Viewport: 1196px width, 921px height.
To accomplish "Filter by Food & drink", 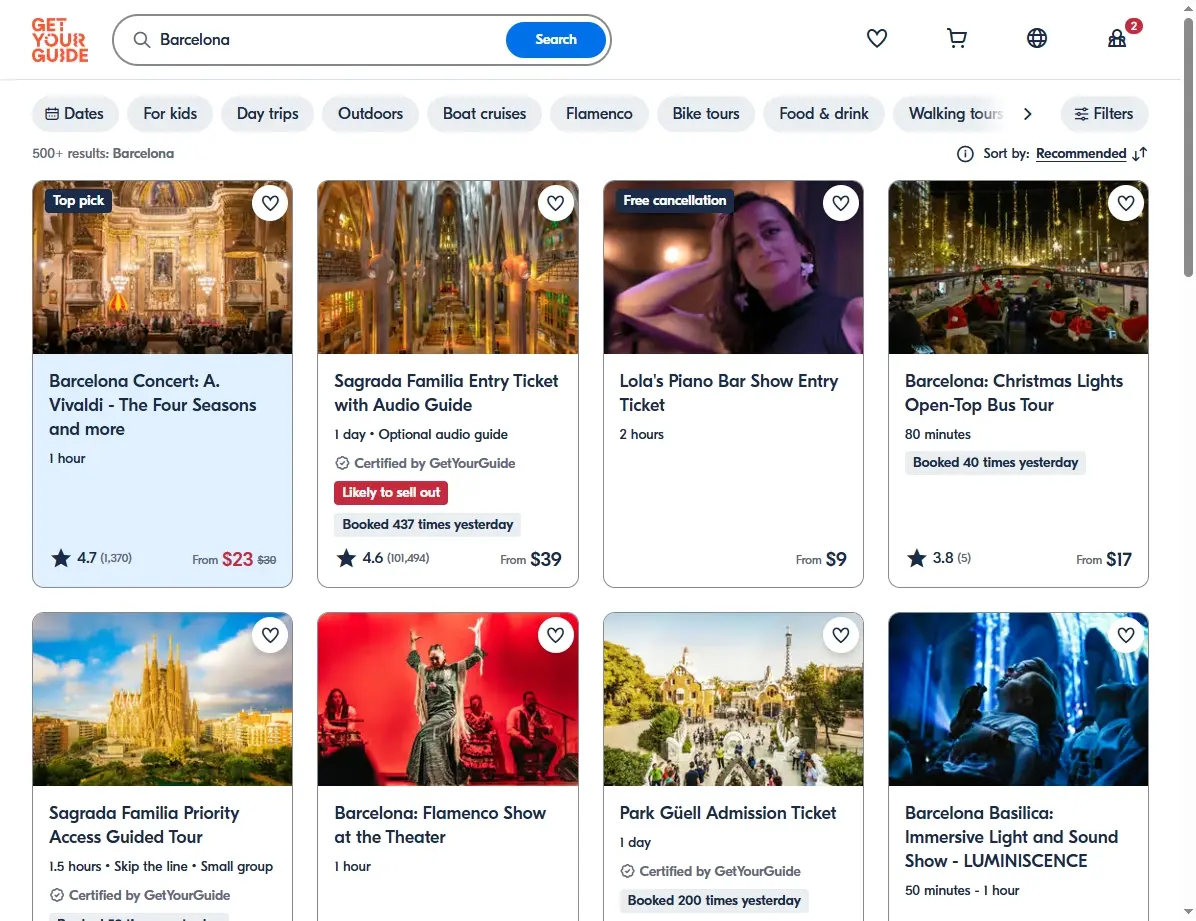I will tap(824, 114).
